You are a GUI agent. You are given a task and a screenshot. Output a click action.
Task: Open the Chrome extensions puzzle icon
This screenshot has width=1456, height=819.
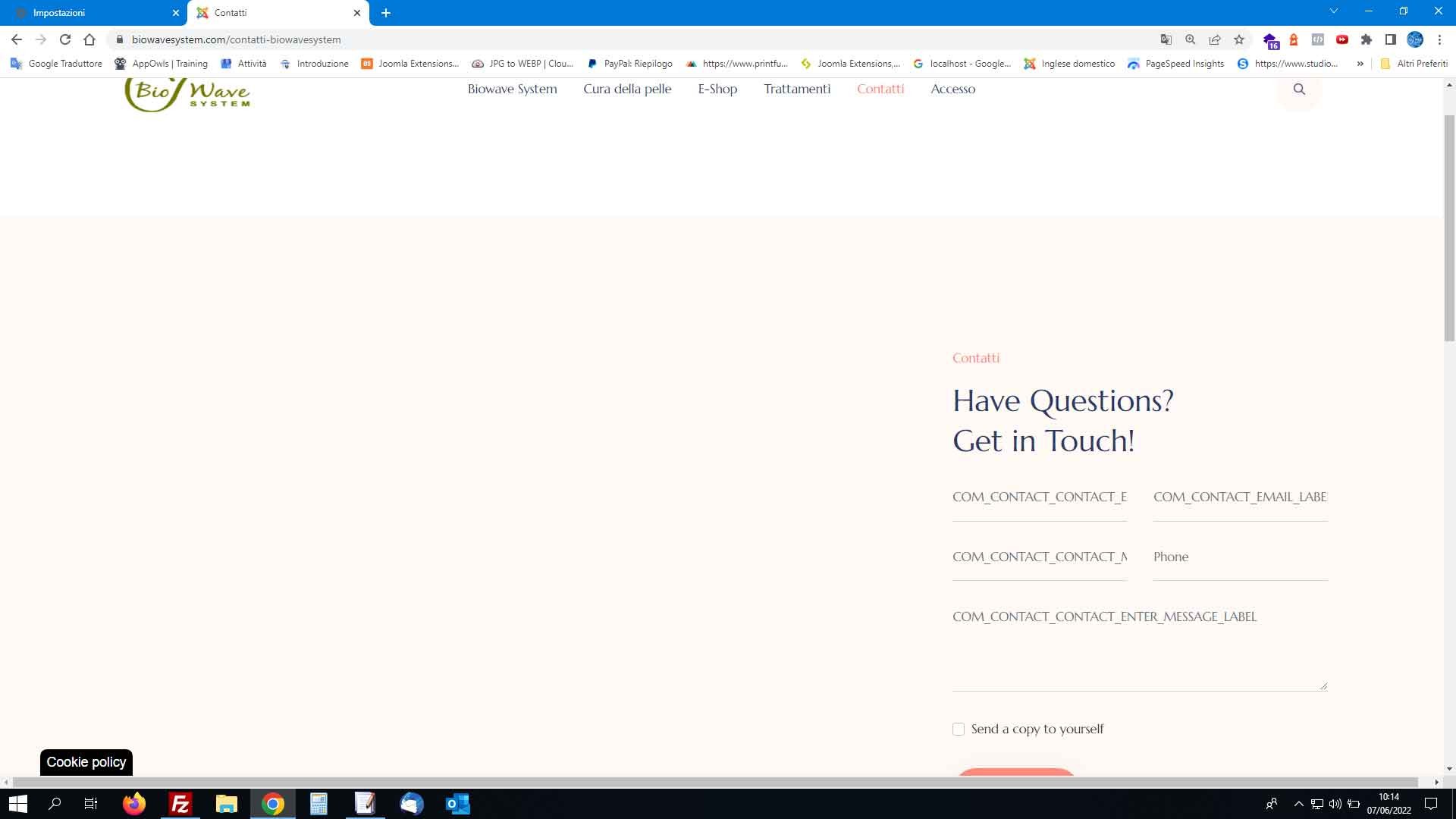(x=1367, y=39)
